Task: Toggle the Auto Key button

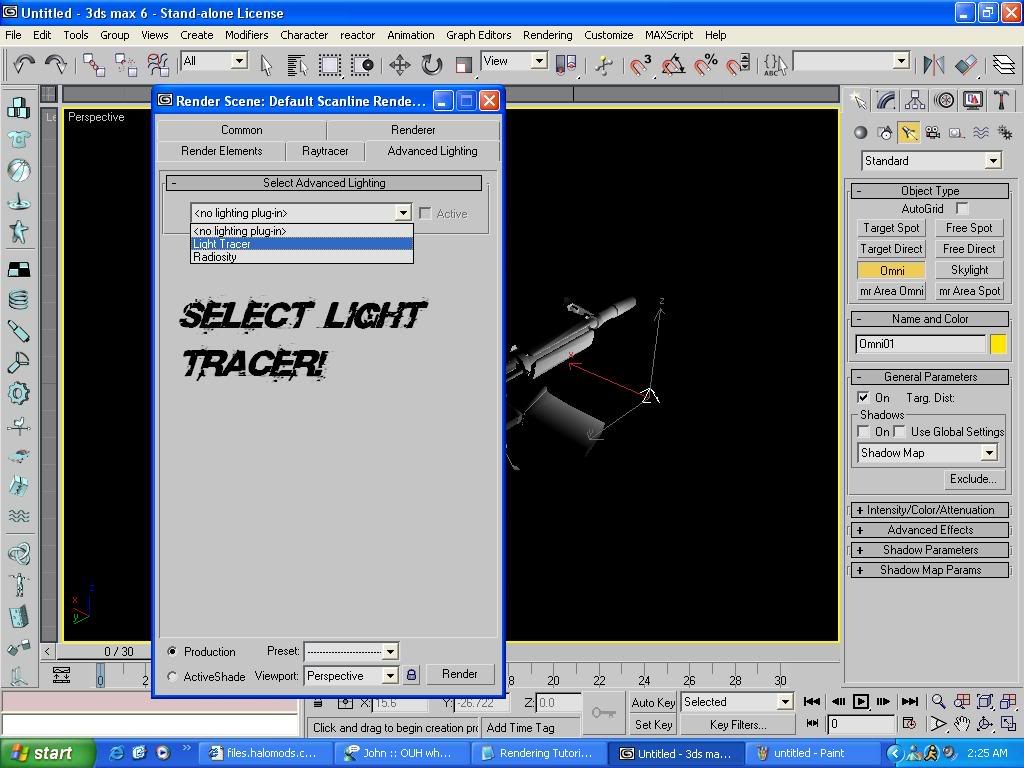Action: [653, 703]
